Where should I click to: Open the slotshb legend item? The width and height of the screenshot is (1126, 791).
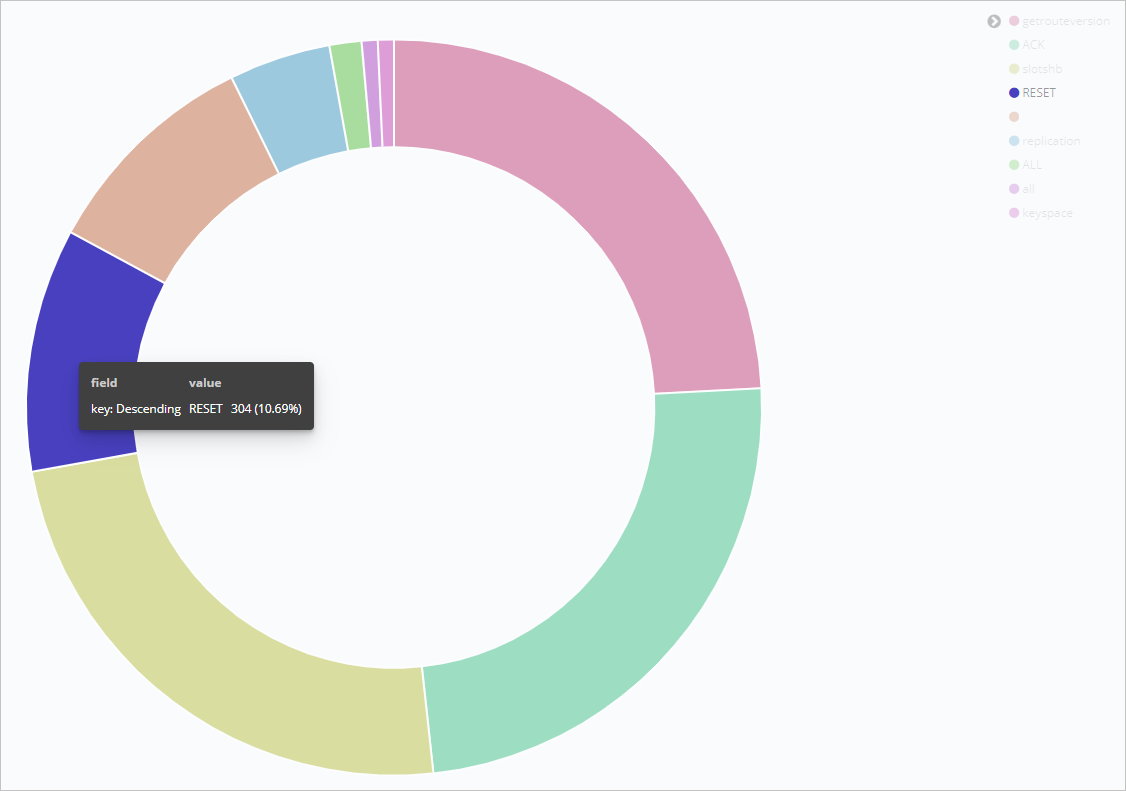(1036, 69)
